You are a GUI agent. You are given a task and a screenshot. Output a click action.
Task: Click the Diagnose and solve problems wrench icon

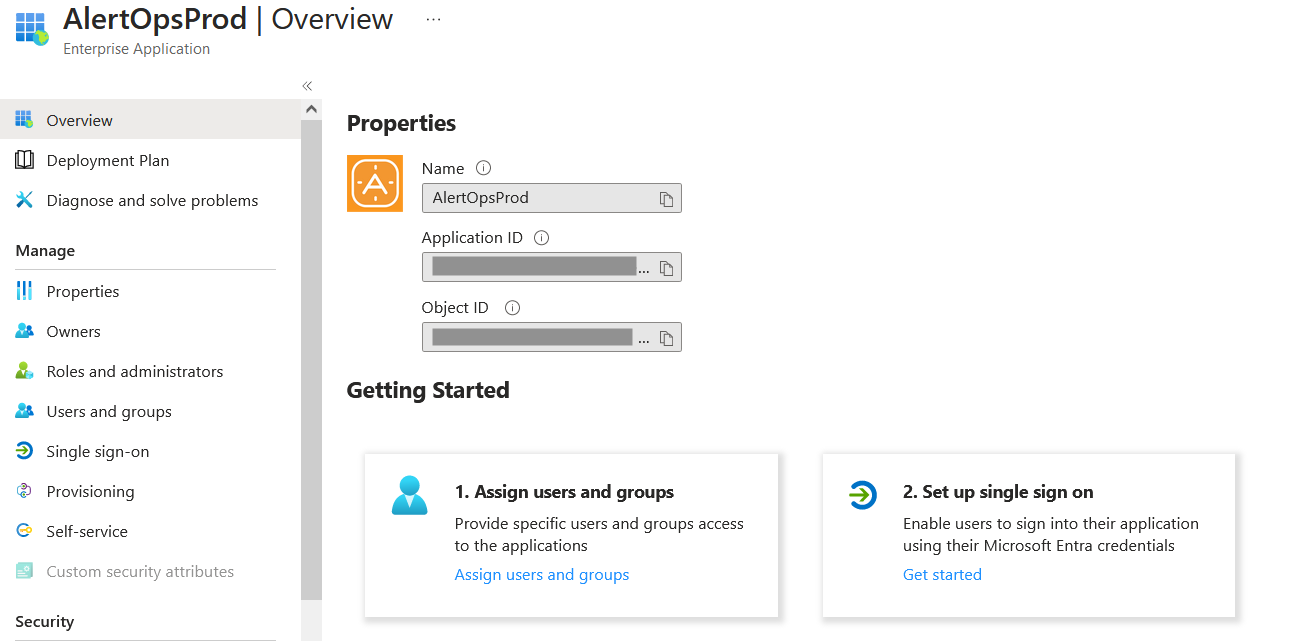tap(24, 200)
